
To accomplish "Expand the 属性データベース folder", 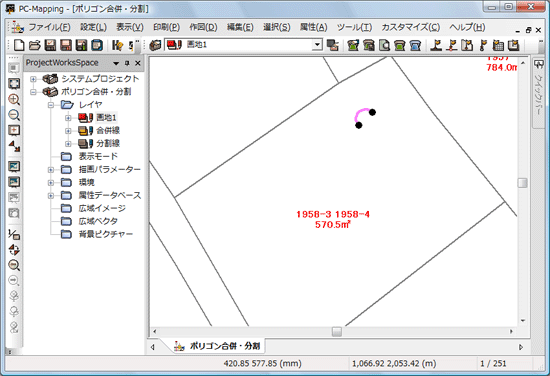I will coord(51,195).
